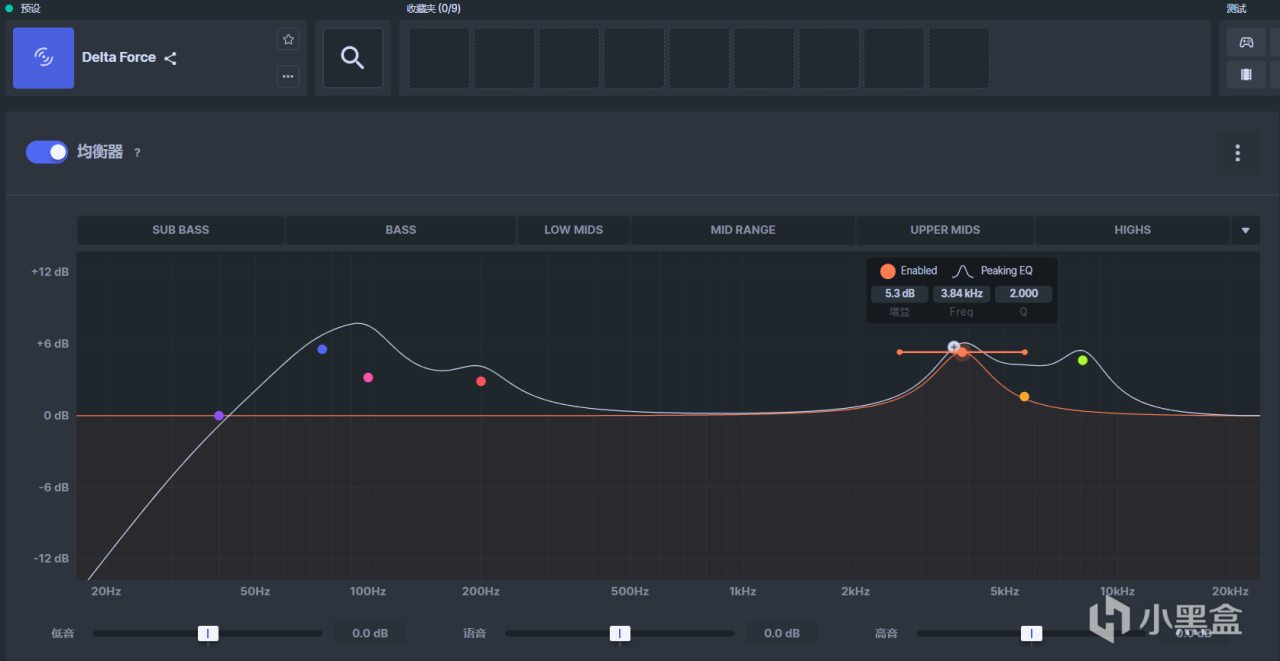1280x661 pixels.
Task: Edit the 5.3 dB gain field
Action: pos(900,294)
